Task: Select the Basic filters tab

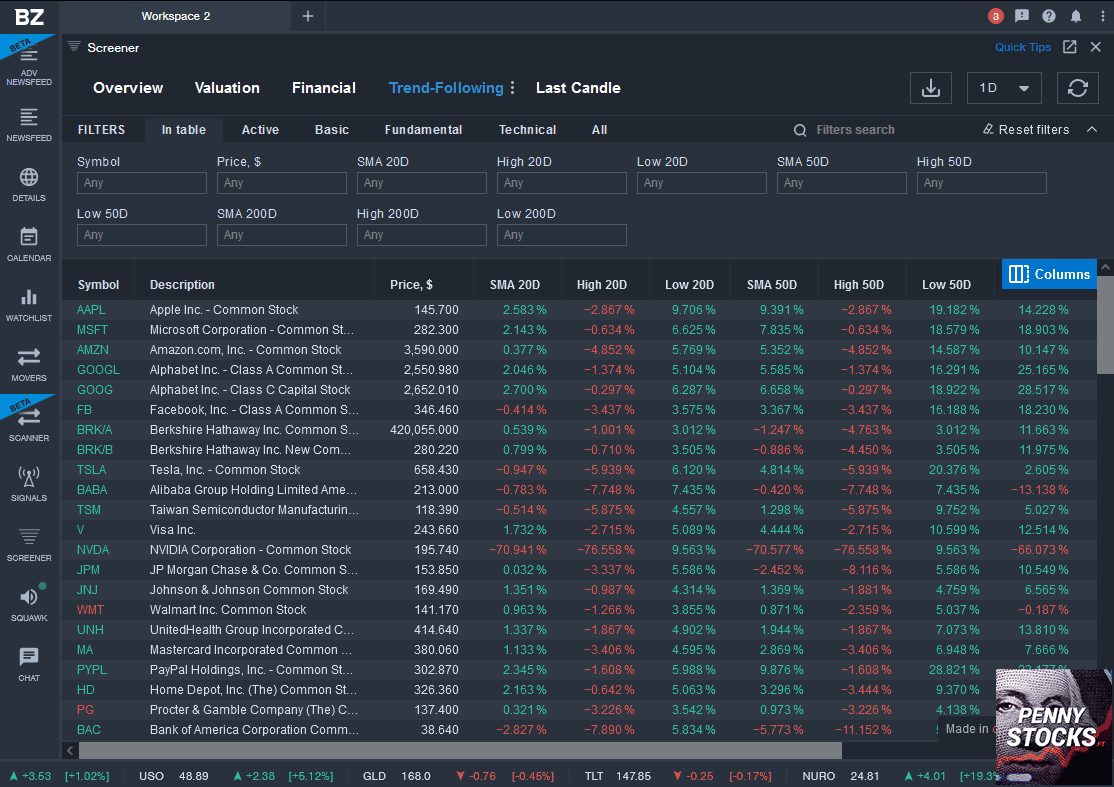Action: [332, 130]
